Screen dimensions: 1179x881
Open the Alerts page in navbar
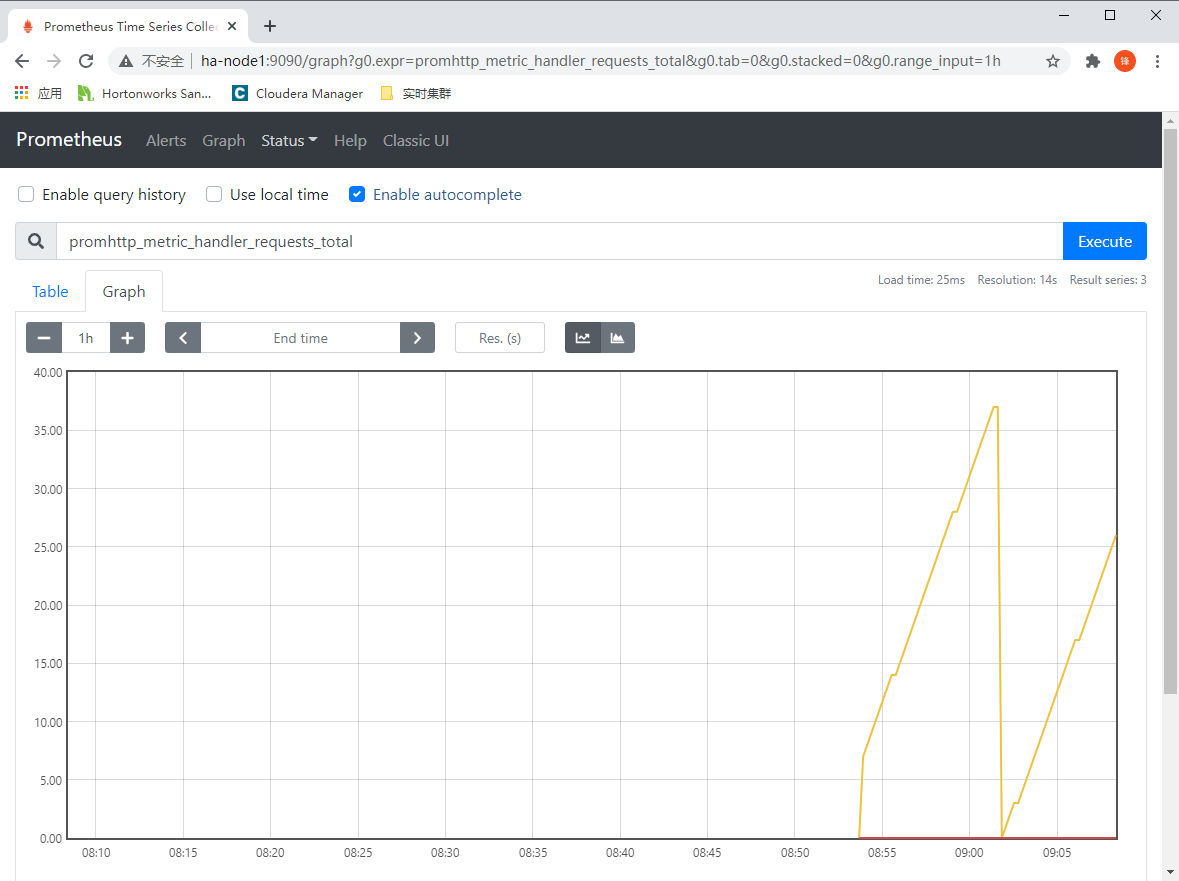166,141
